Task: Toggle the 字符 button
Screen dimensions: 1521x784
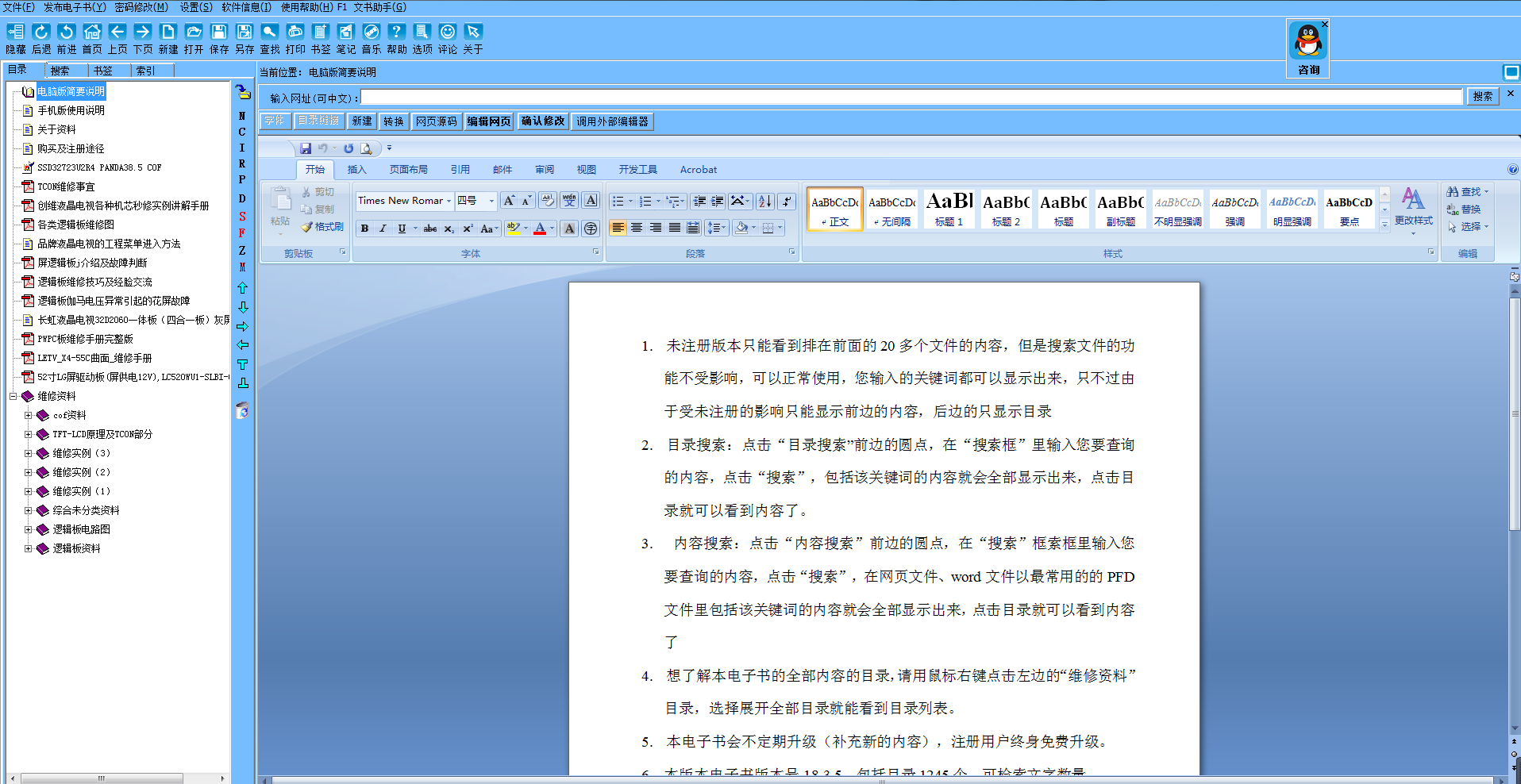Action: pos(275,121)
